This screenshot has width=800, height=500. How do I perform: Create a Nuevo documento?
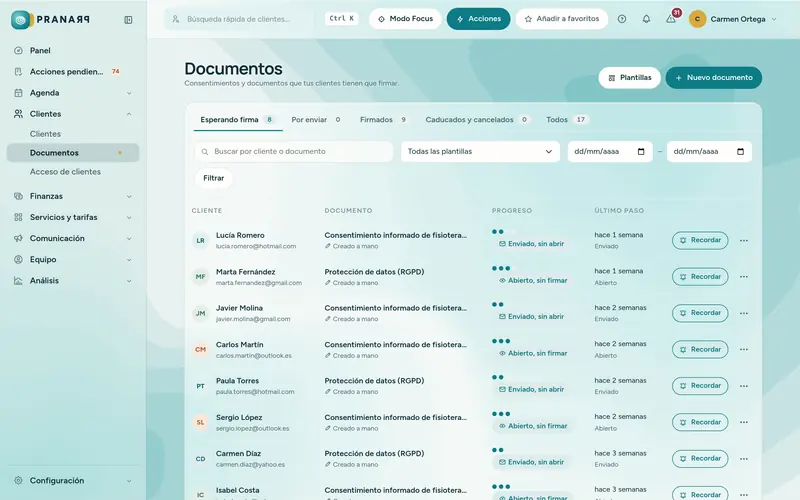click(713, 78)
